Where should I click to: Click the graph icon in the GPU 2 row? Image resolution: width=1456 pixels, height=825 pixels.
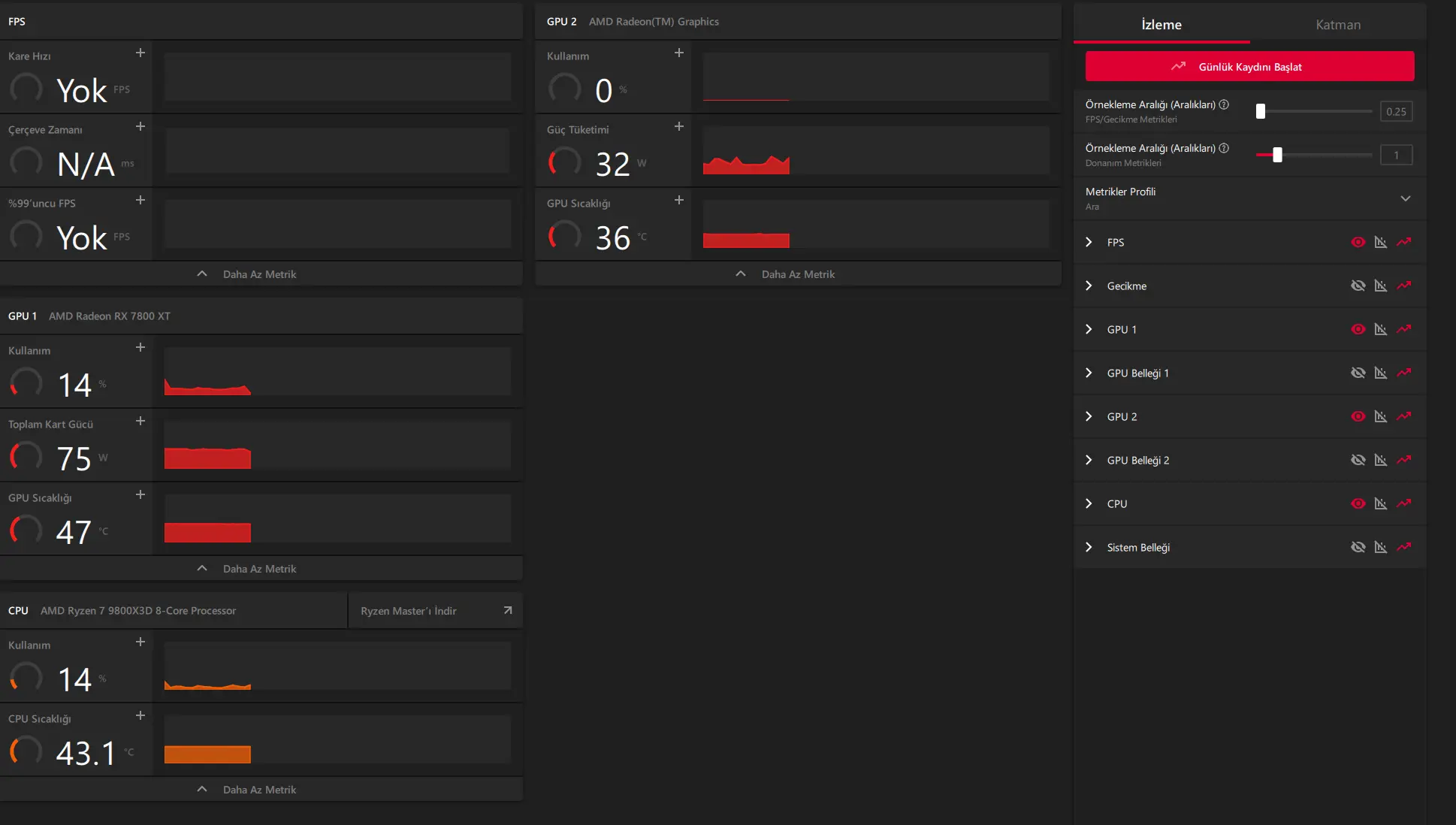[1381, 416]
